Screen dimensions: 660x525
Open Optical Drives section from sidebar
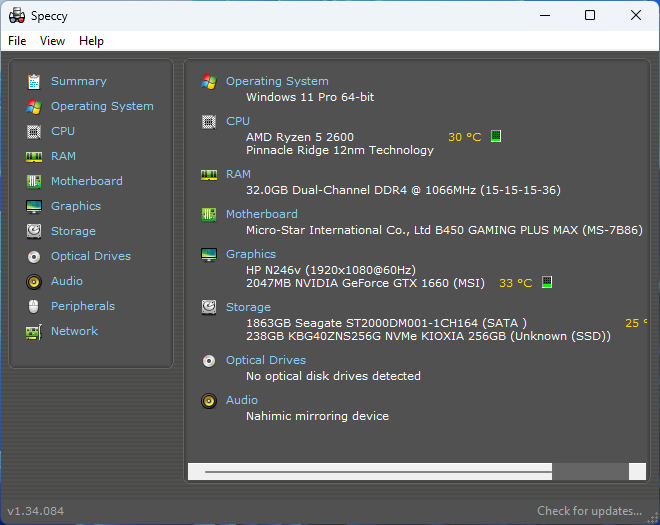[x=91, y=256]
